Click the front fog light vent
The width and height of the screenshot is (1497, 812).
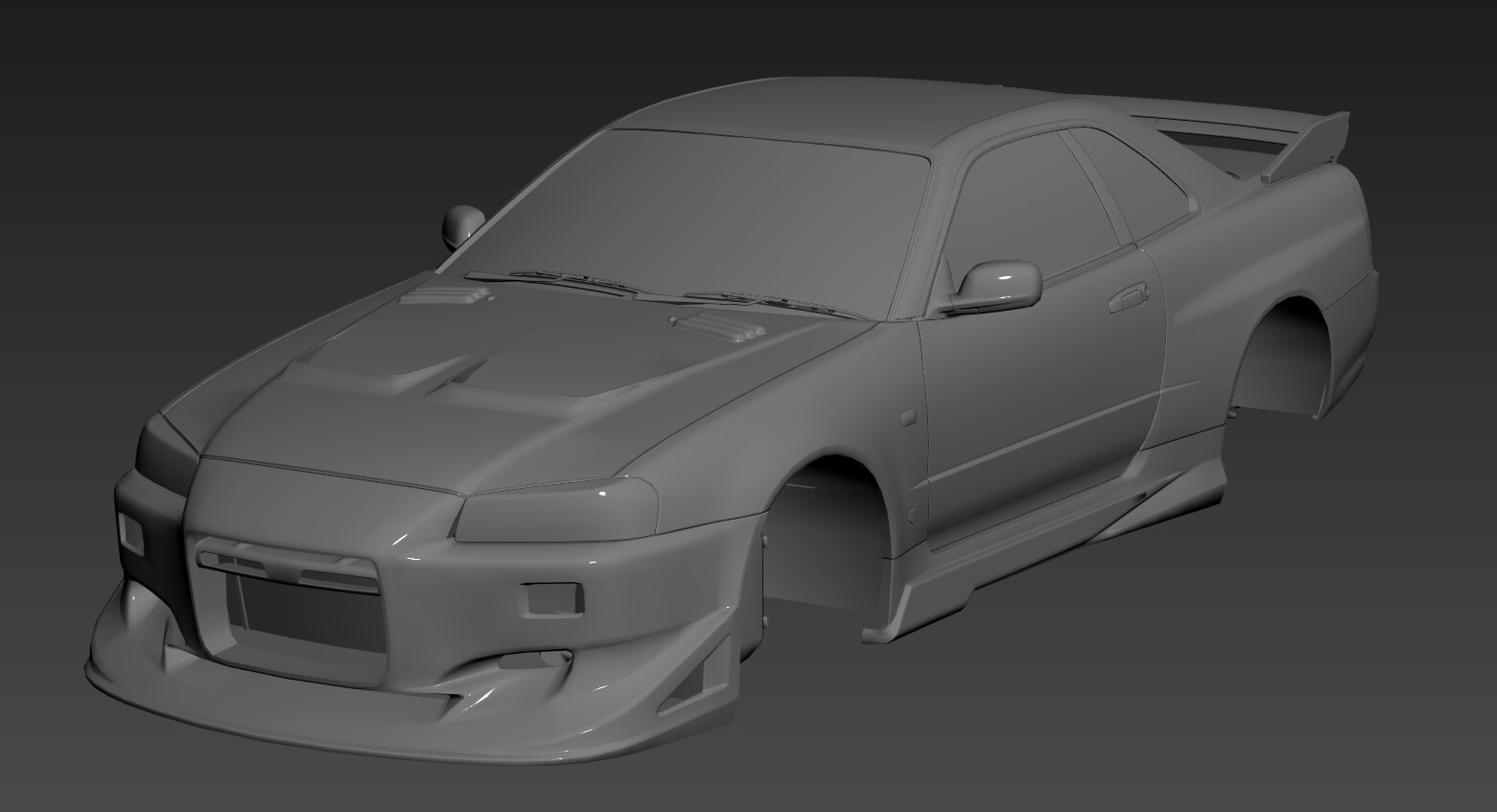pyautogui.click(x=551, y=599)
